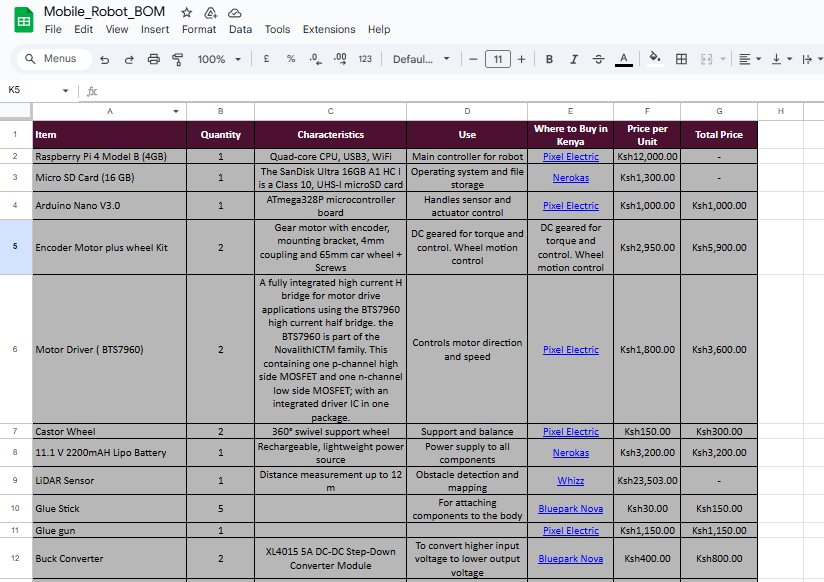Open the Help menu

pyautogui.click(x=379, y=29)
